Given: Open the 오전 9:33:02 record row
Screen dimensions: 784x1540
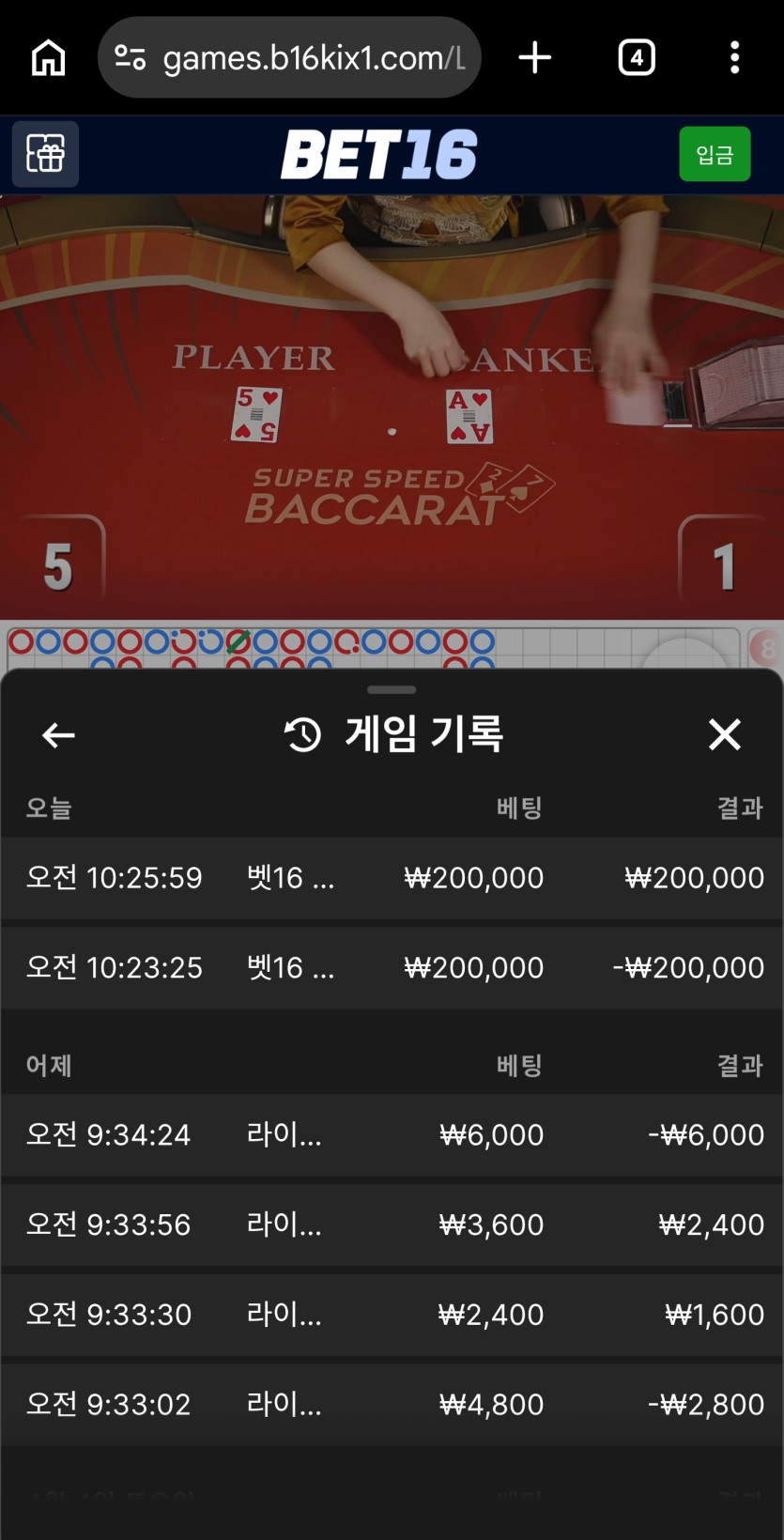Looking at the screenshot, I should coord(392,1406).
